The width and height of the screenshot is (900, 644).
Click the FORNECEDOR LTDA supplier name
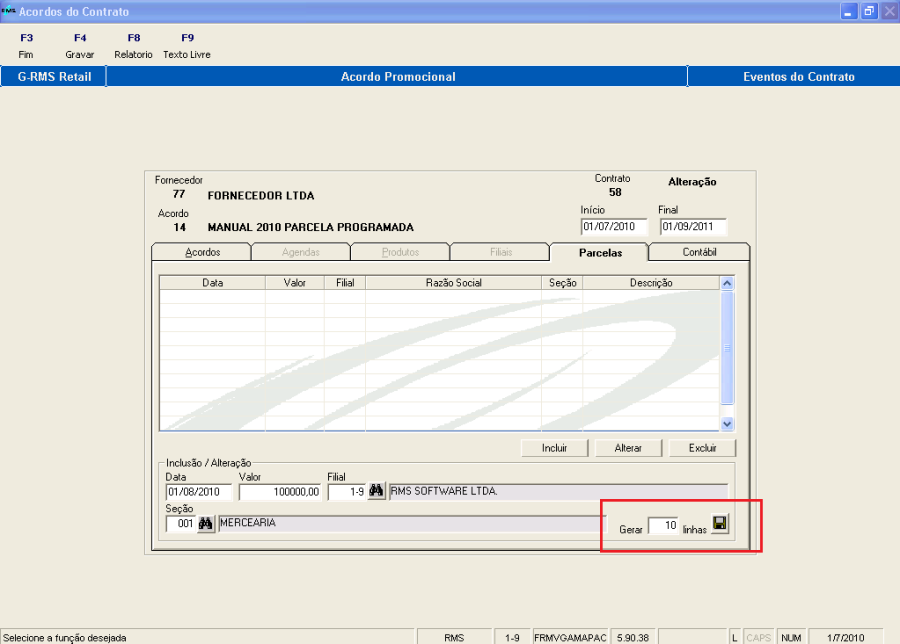click(261, 196)
